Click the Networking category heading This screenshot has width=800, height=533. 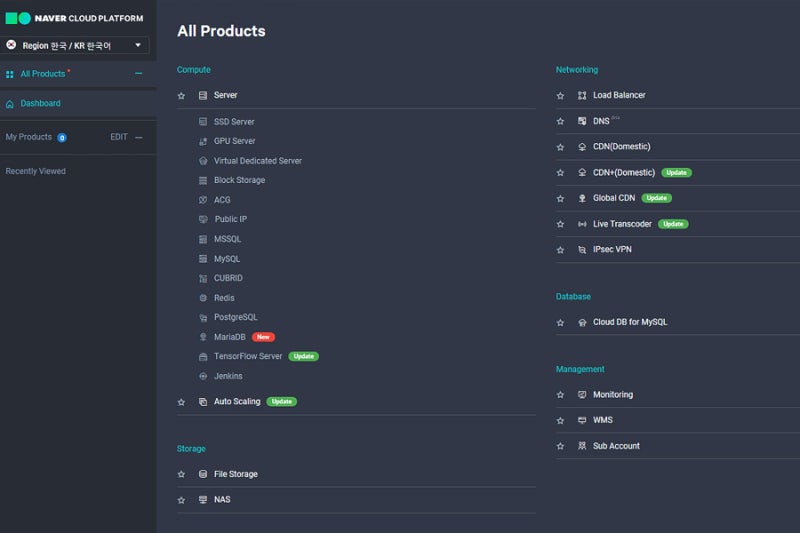point(577,70)
